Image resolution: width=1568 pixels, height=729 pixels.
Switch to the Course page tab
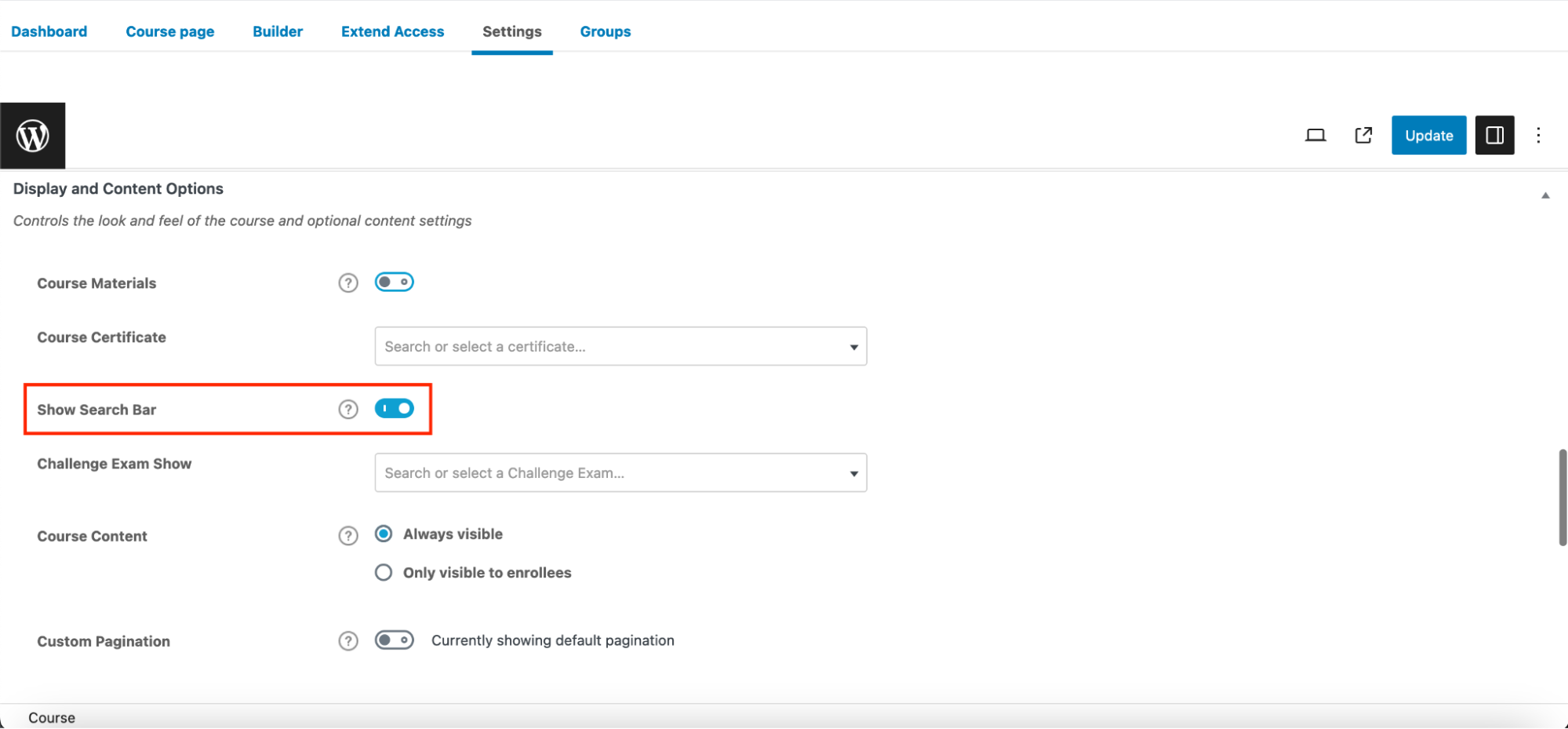[x=169, y=31]
